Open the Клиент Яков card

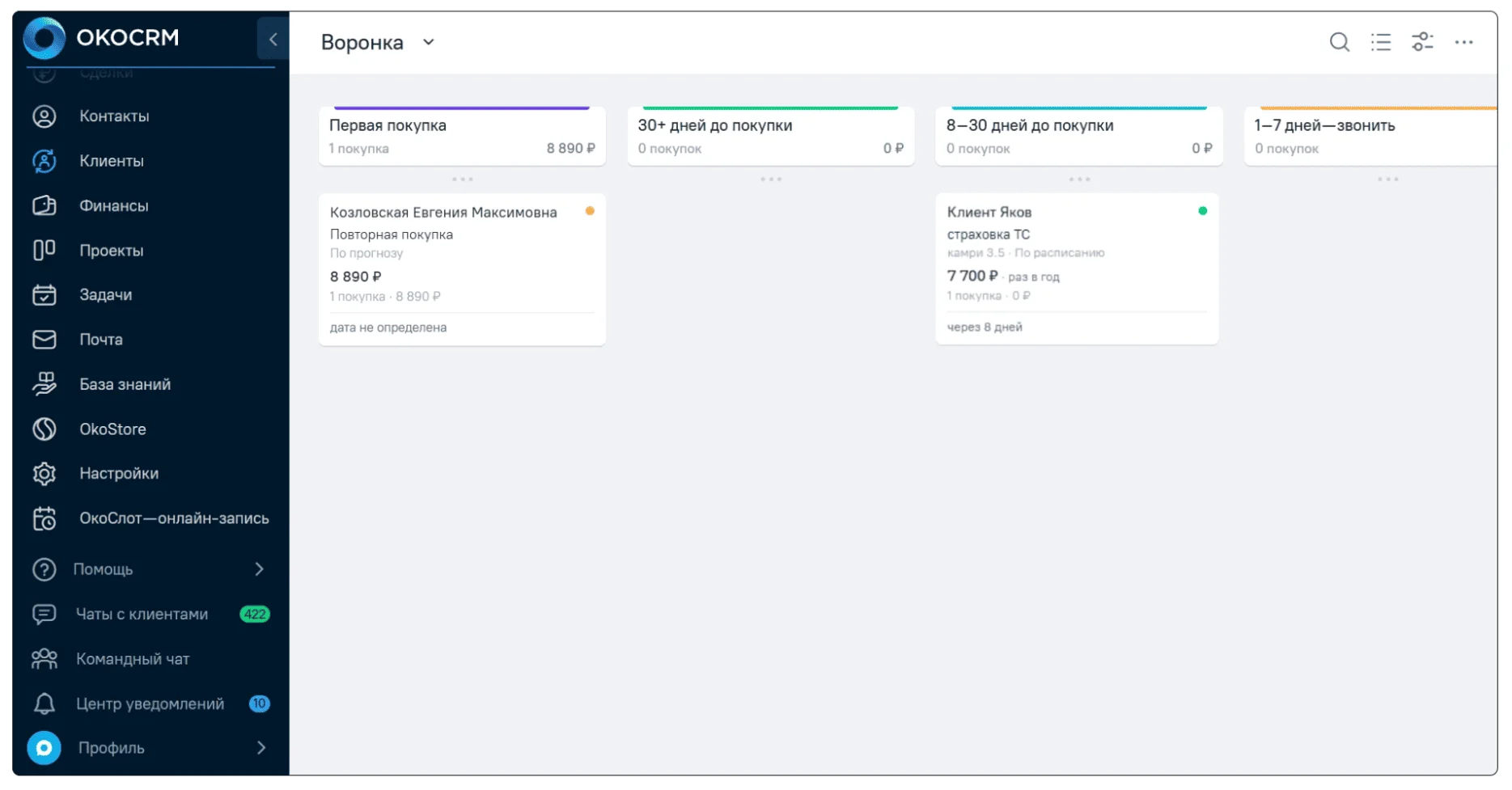pyautogui.click(x=1077, y=269)
